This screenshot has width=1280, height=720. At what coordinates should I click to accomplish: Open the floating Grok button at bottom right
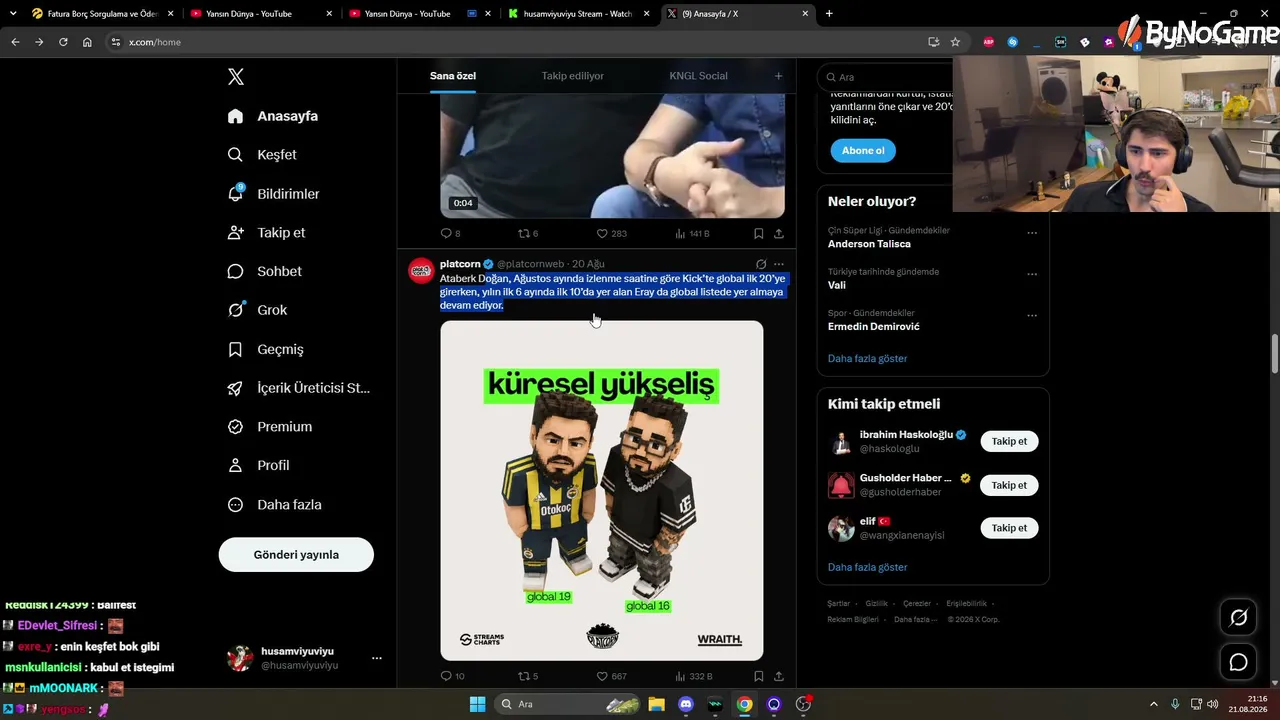1238,618
